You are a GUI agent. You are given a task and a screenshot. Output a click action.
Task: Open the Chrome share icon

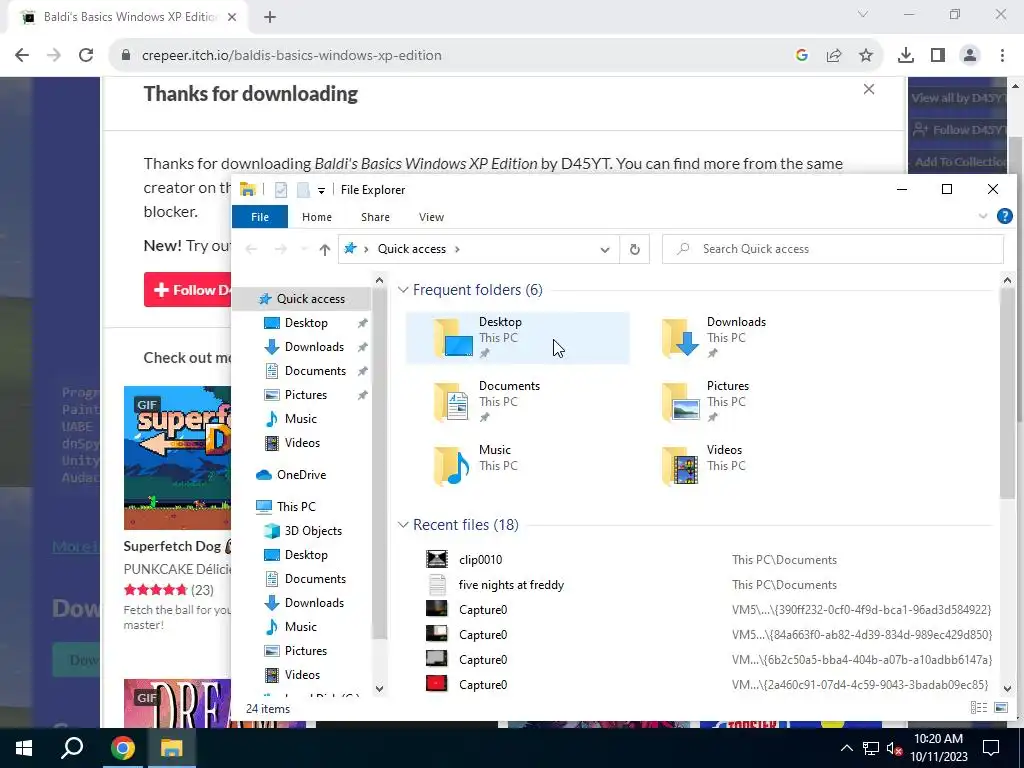coord(834,56)
